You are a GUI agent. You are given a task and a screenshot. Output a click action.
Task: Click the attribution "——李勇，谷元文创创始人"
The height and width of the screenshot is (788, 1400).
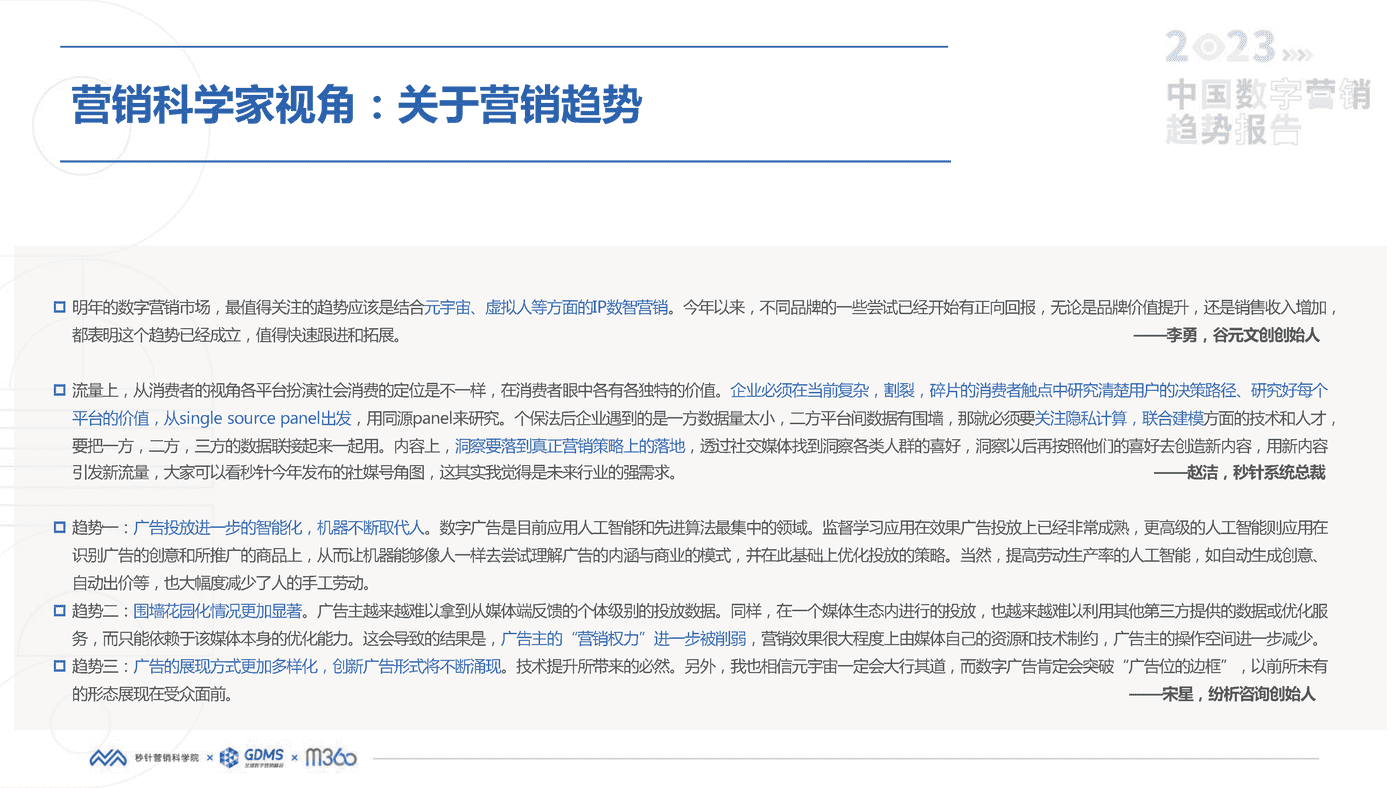point(1227,335)
